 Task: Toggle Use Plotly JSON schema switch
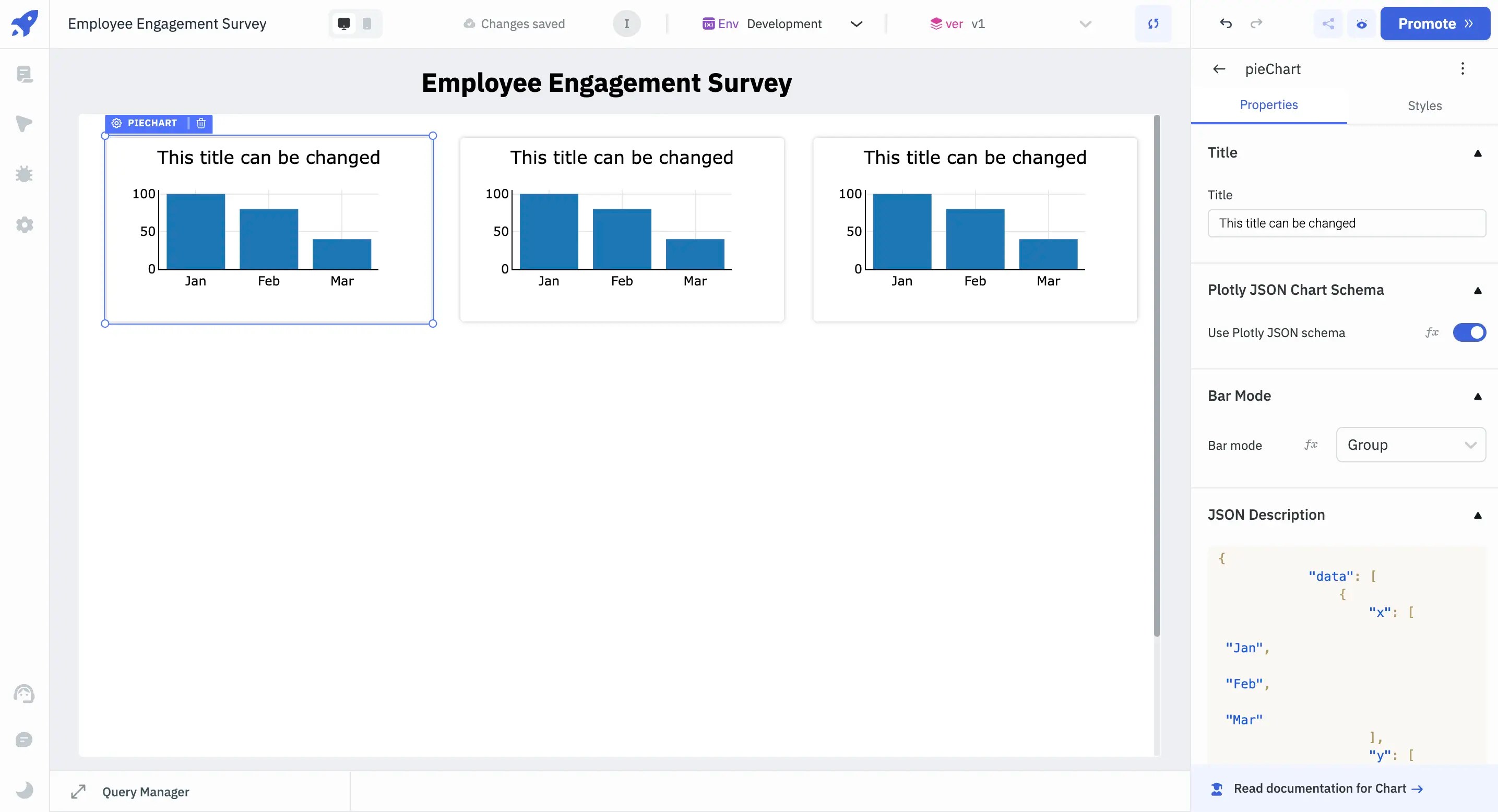pyautogui.click(x=1469, y=332)
